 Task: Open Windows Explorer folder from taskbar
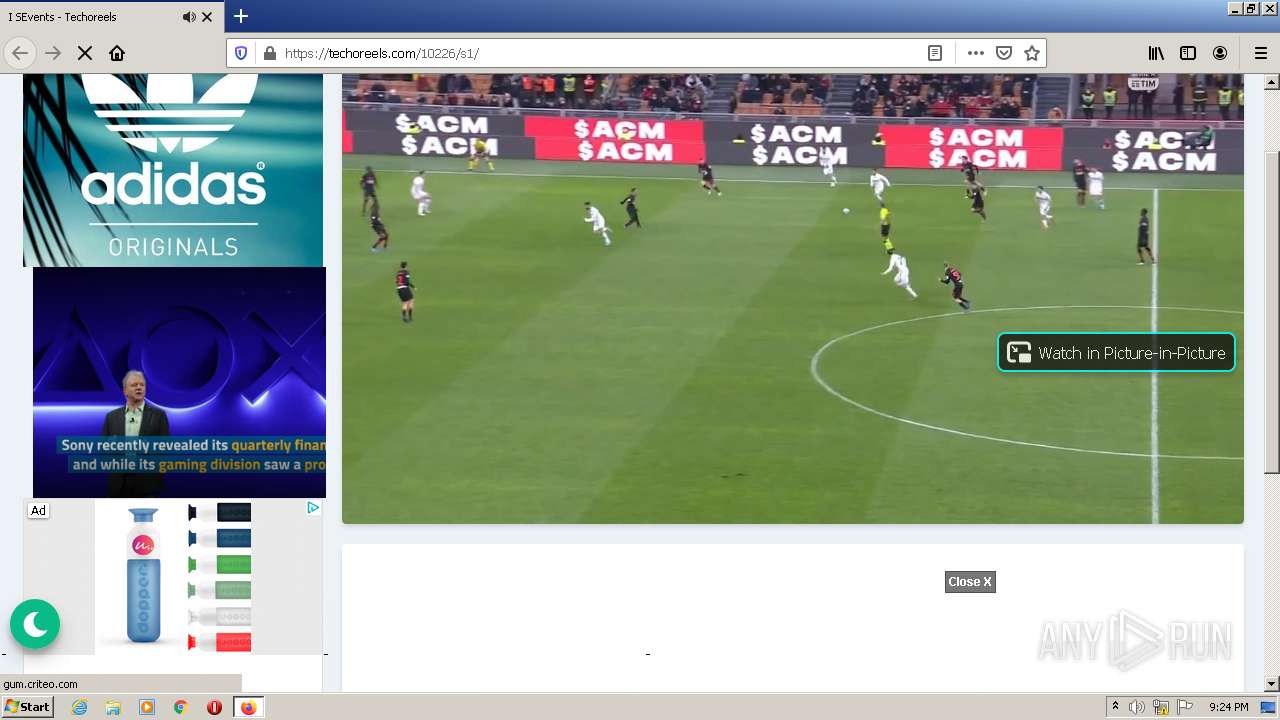point(113,707)
